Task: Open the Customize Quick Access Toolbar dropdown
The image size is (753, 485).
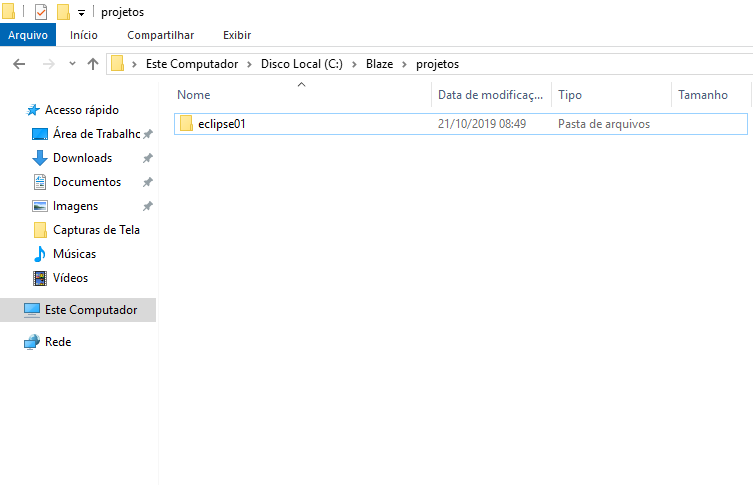Action: pos(81,13)
